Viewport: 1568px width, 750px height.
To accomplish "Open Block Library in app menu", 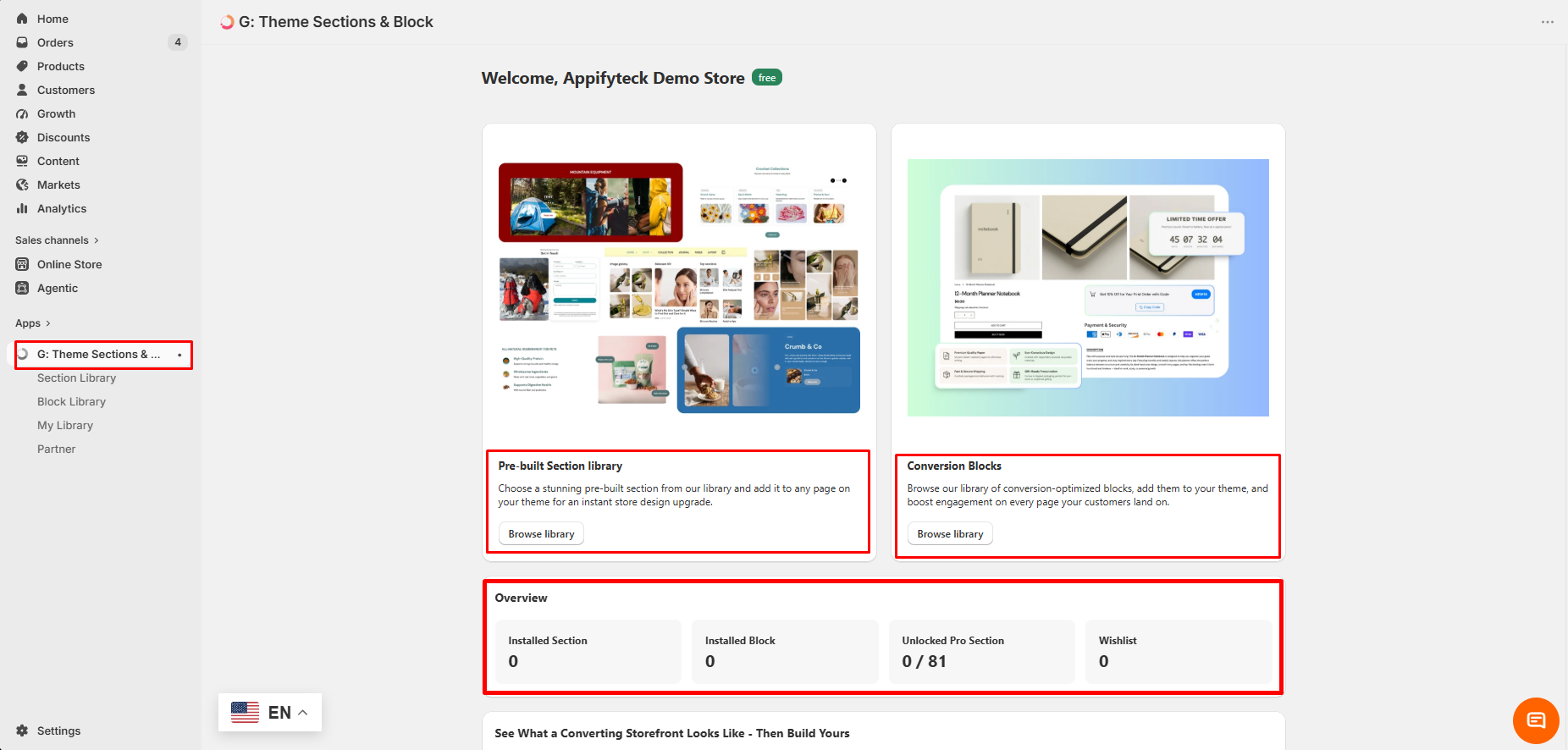I will coord(71,401).
